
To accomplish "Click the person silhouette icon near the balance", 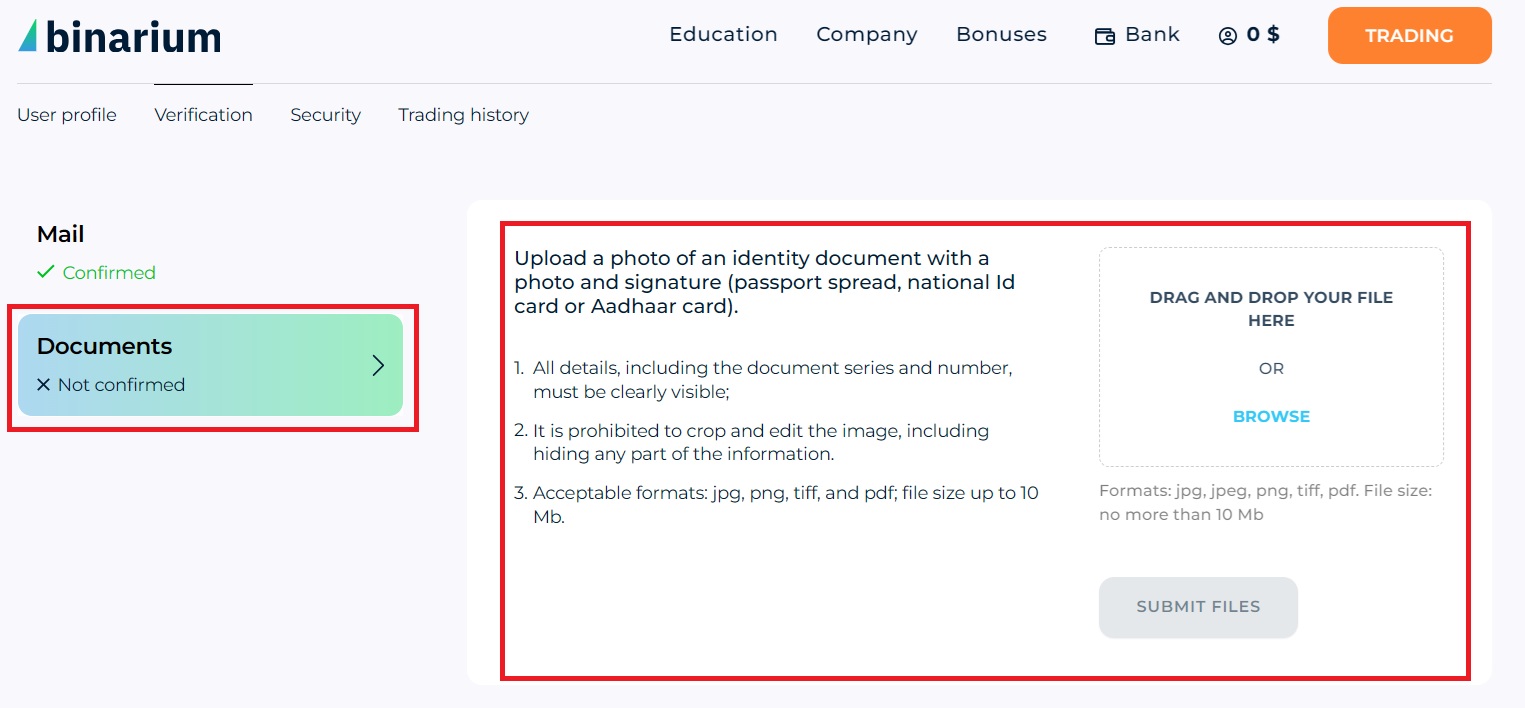I will pyautogui.click(x=1226, y=33).
